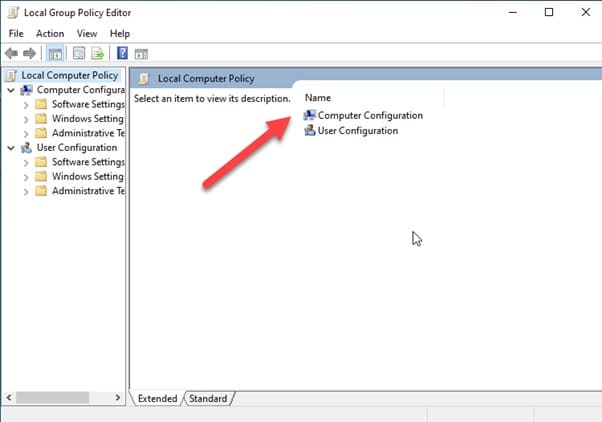Minimize the Group Policy Editor window
Image resolution: width=602 pixels, height=422 pixels.
[513, 12]
